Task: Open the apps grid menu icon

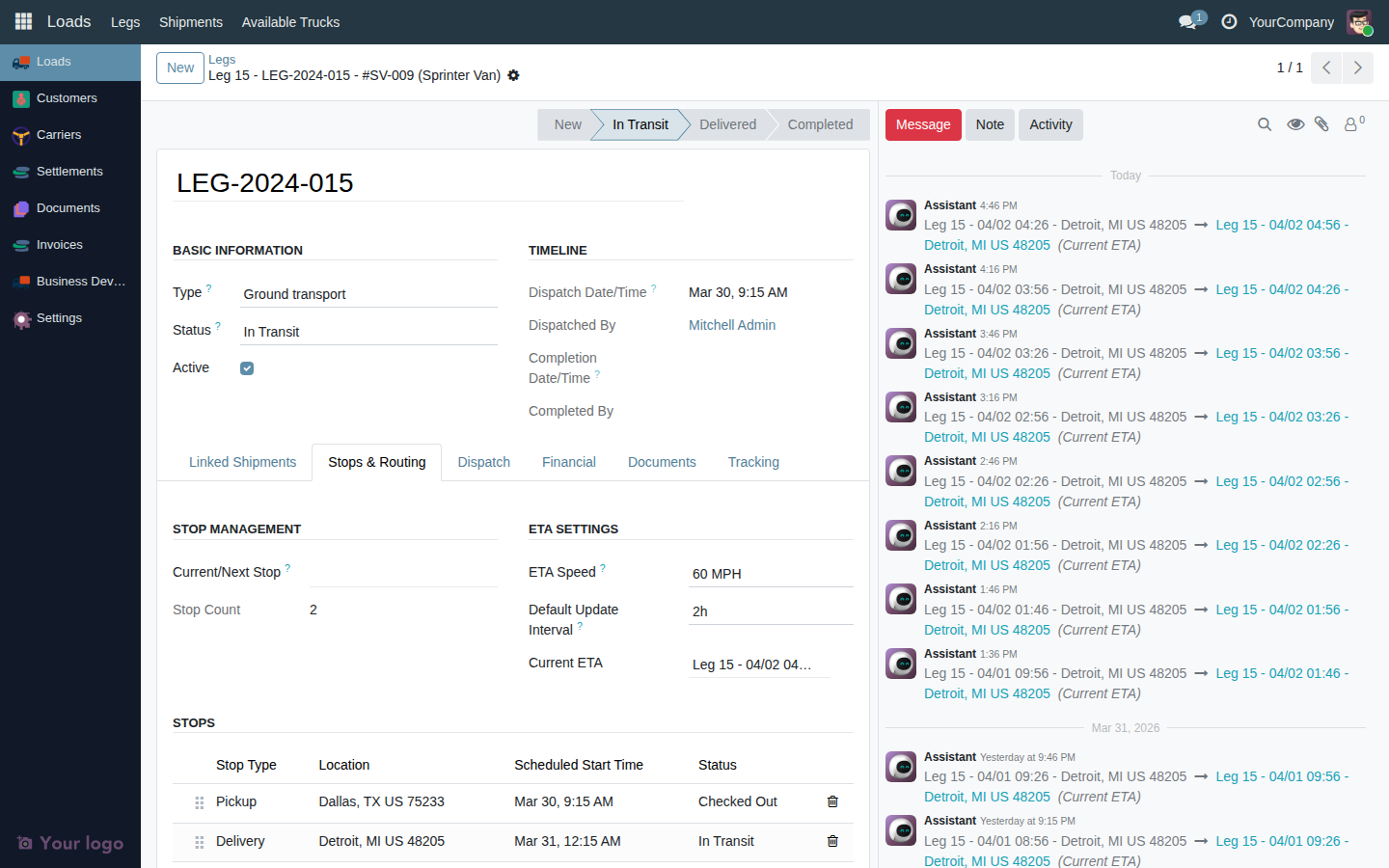Action: (x=23, y=21)
